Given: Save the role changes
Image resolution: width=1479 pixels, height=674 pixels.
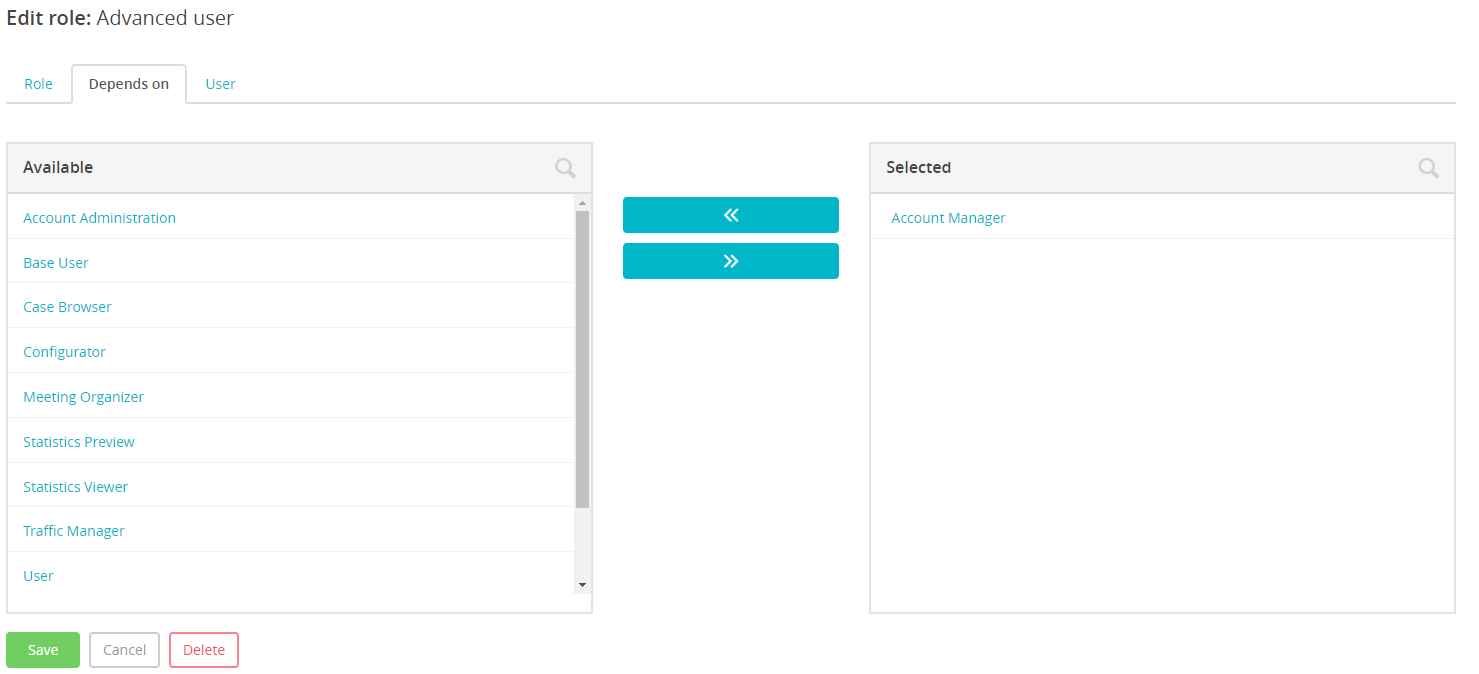Looking at the screenshot, I should [43, 650].
